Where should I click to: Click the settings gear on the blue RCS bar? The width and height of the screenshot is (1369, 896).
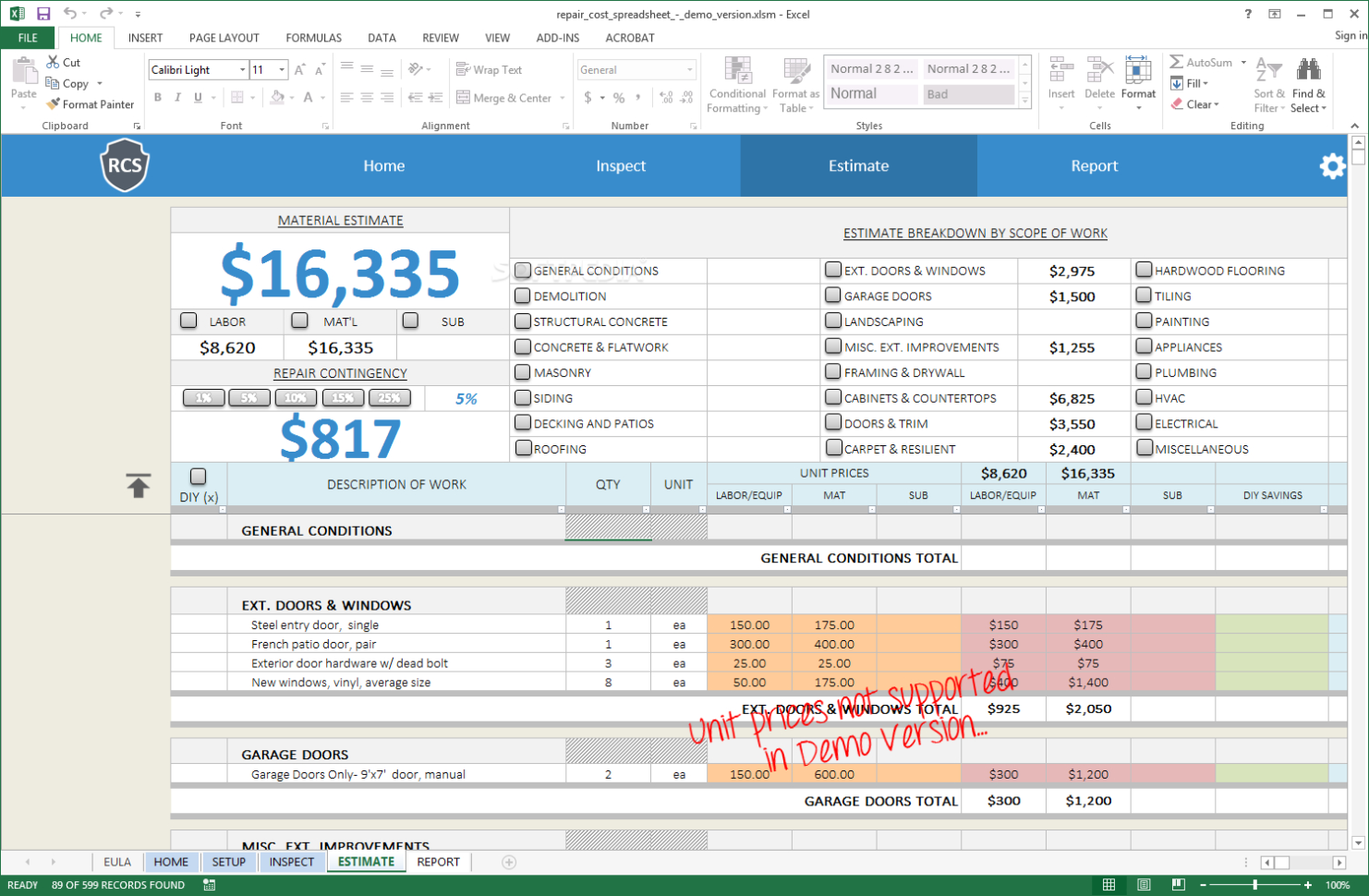click(1332, 166)
